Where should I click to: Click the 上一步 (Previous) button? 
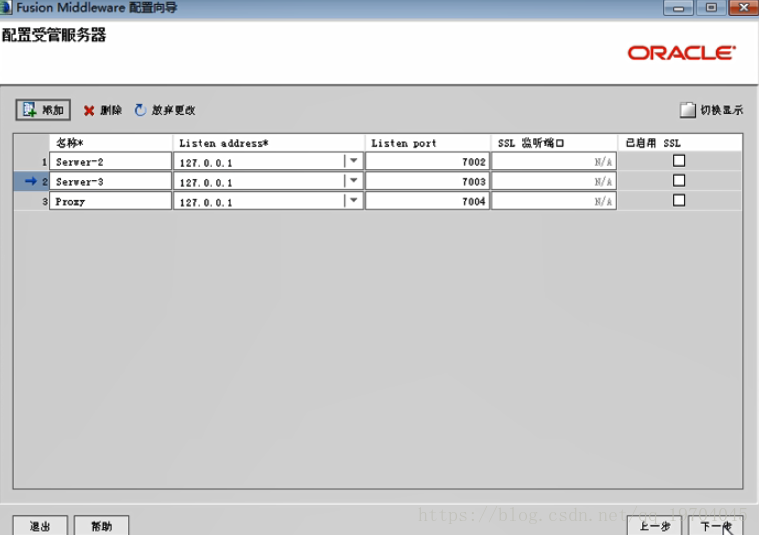[655, 526]
